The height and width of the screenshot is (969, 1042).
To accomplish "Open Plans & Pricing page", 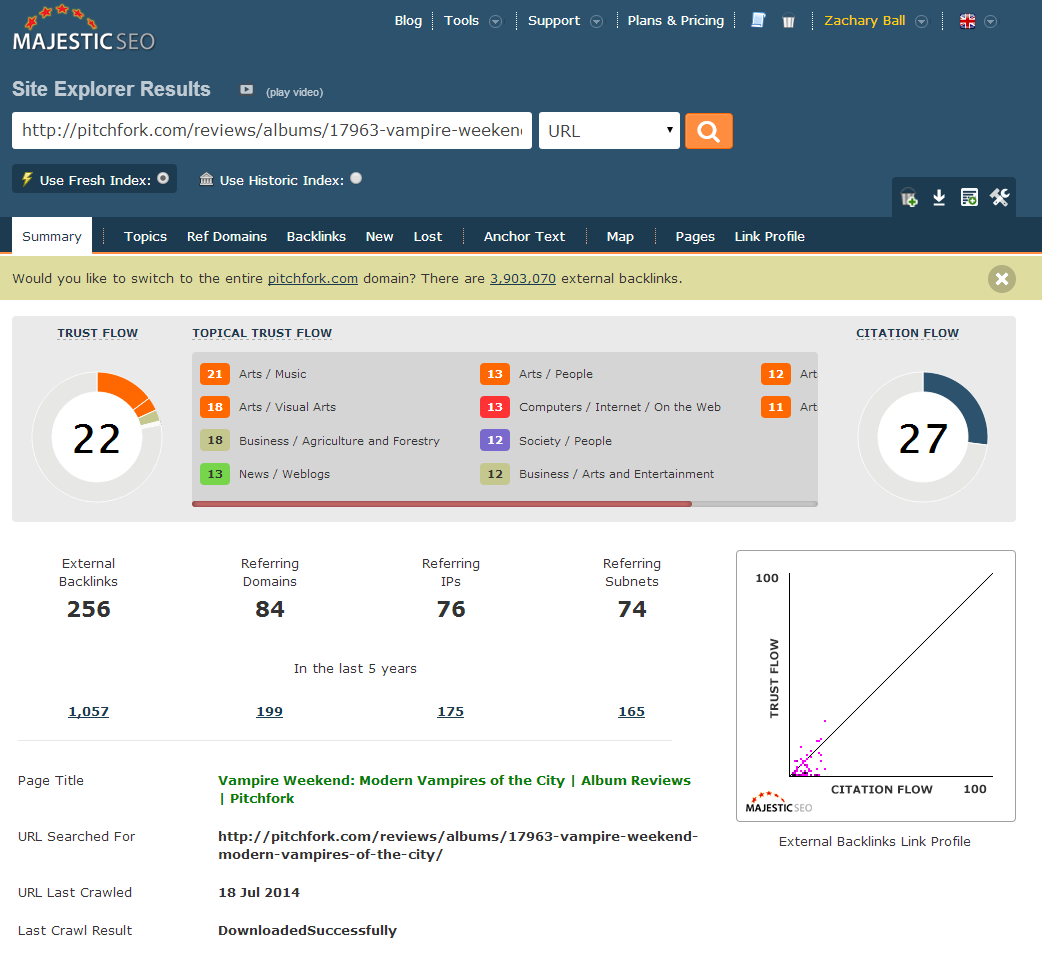I will 676,21.
